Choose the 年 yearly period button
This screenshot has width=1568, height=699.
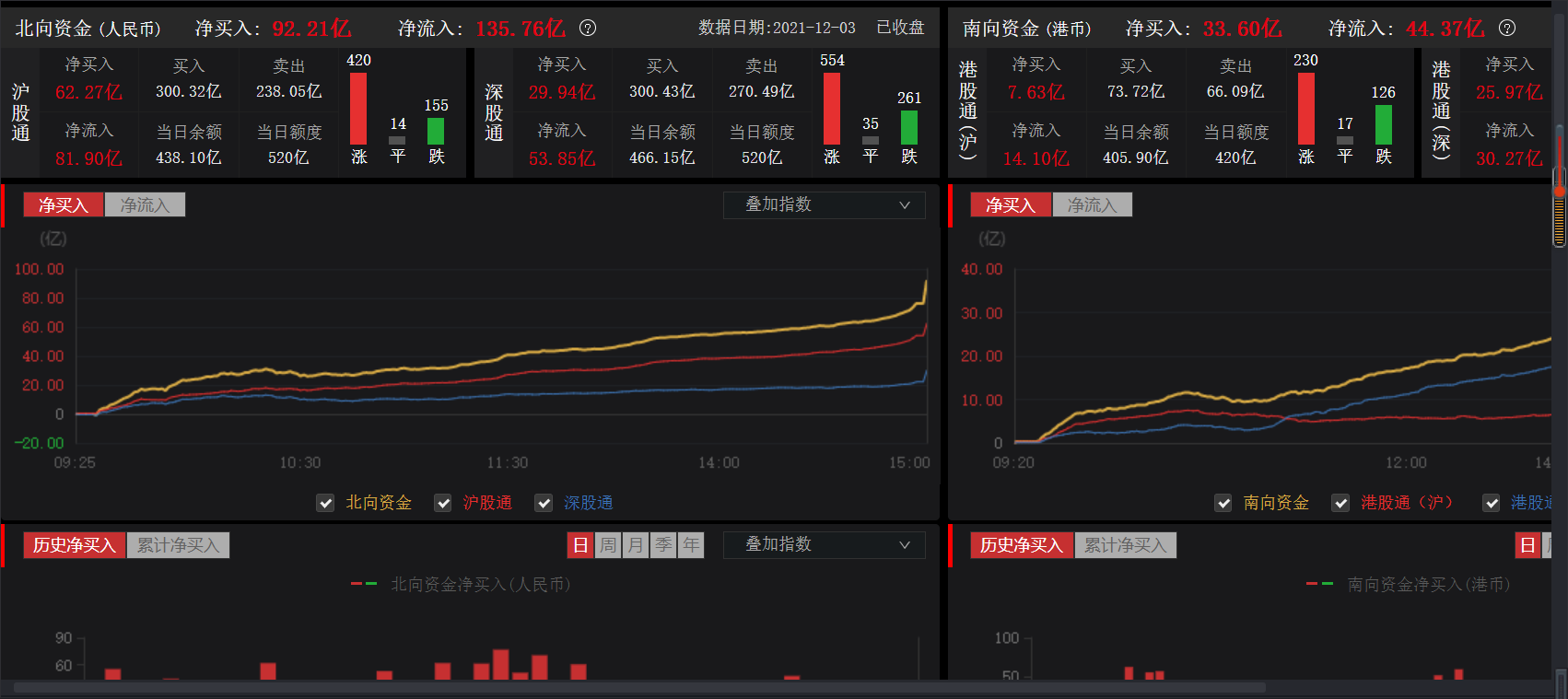[691, 545]
